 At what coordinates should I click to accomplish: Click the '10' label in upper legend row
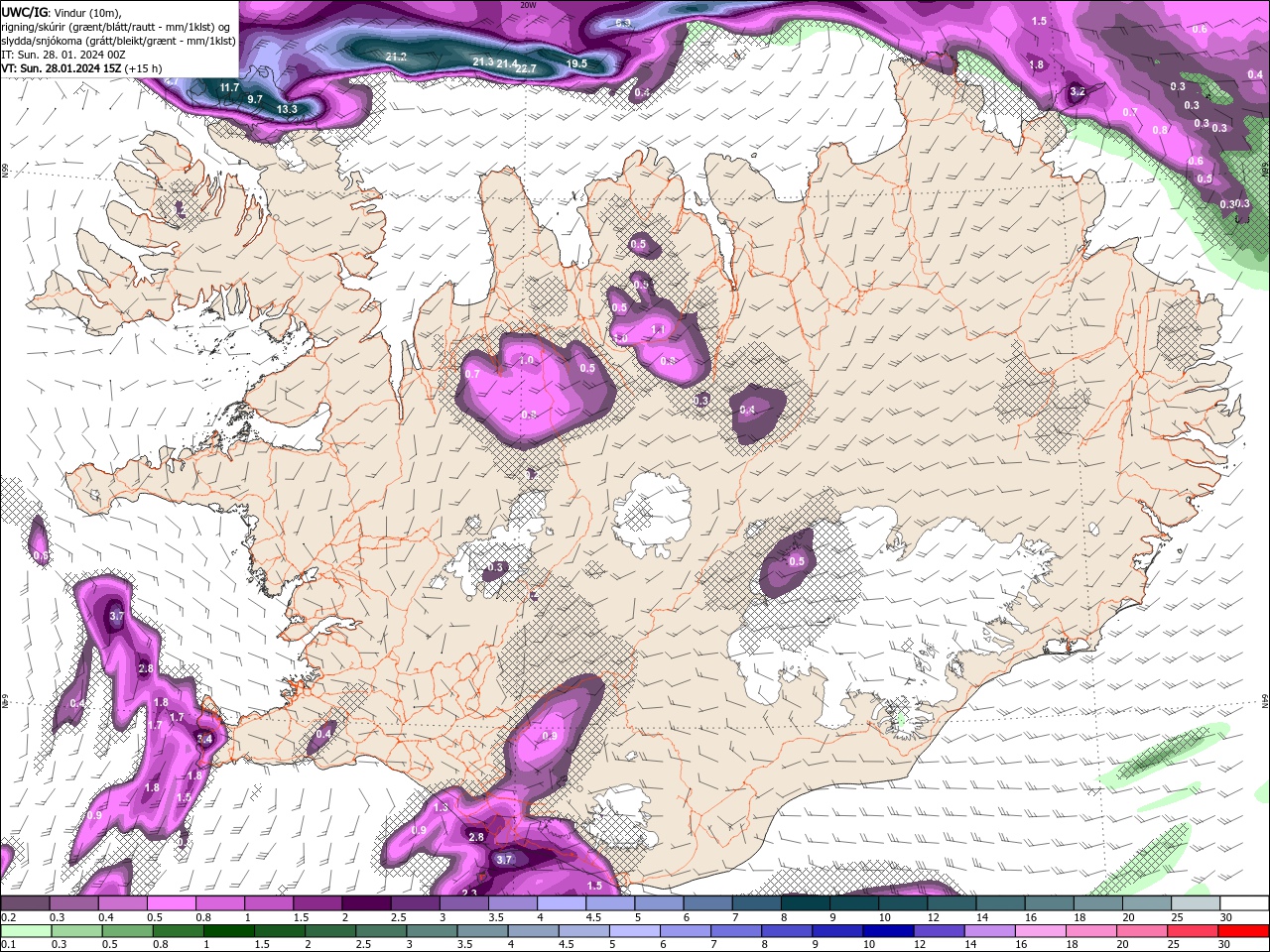click(884, 917)
